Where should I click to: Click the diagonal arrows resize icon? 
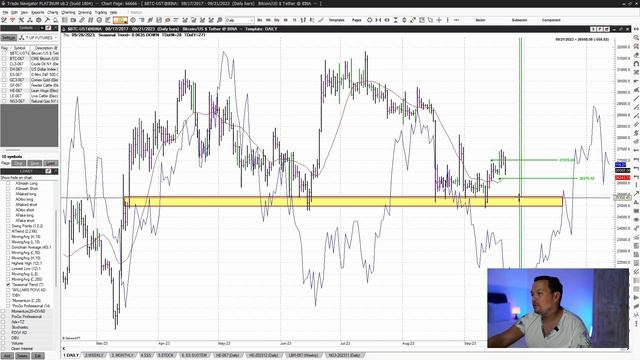(x=413, y=20)
